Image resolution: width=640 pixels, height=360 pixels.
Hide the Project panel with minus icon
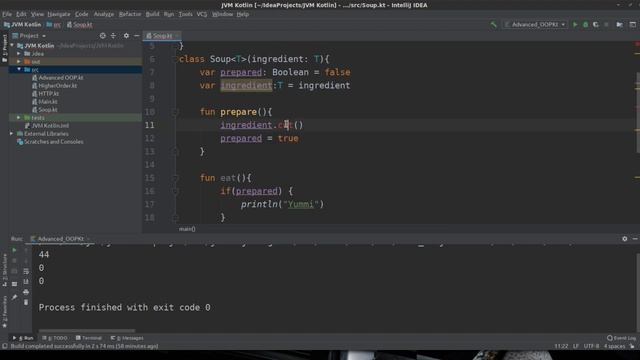[137, 36]
